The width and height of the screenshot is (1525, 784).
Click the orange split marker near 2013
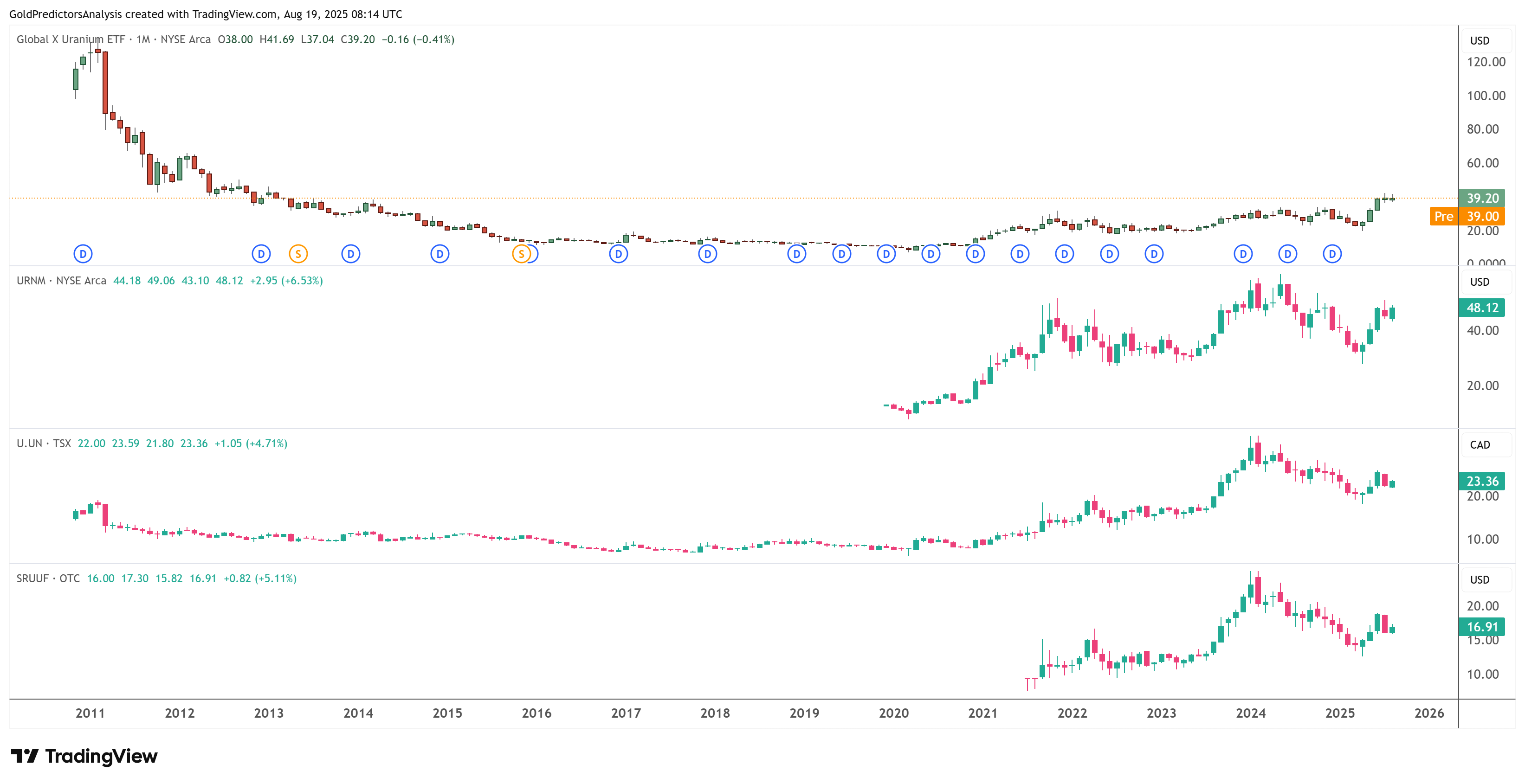point(298,254)
